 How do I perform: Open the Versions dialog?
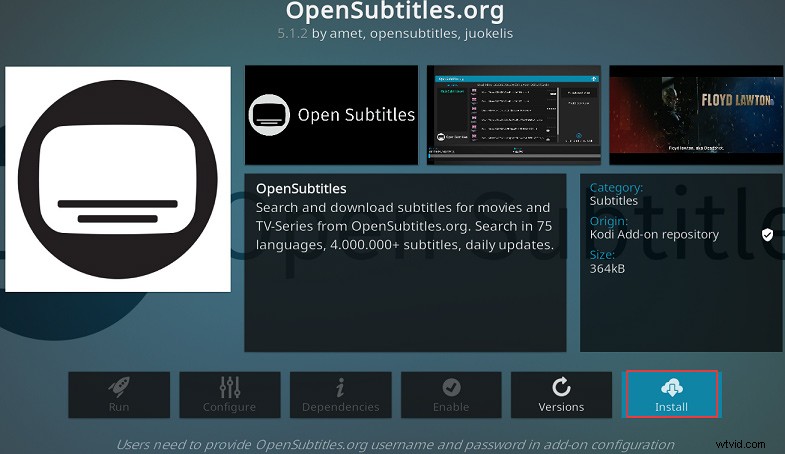click(561, 394)
